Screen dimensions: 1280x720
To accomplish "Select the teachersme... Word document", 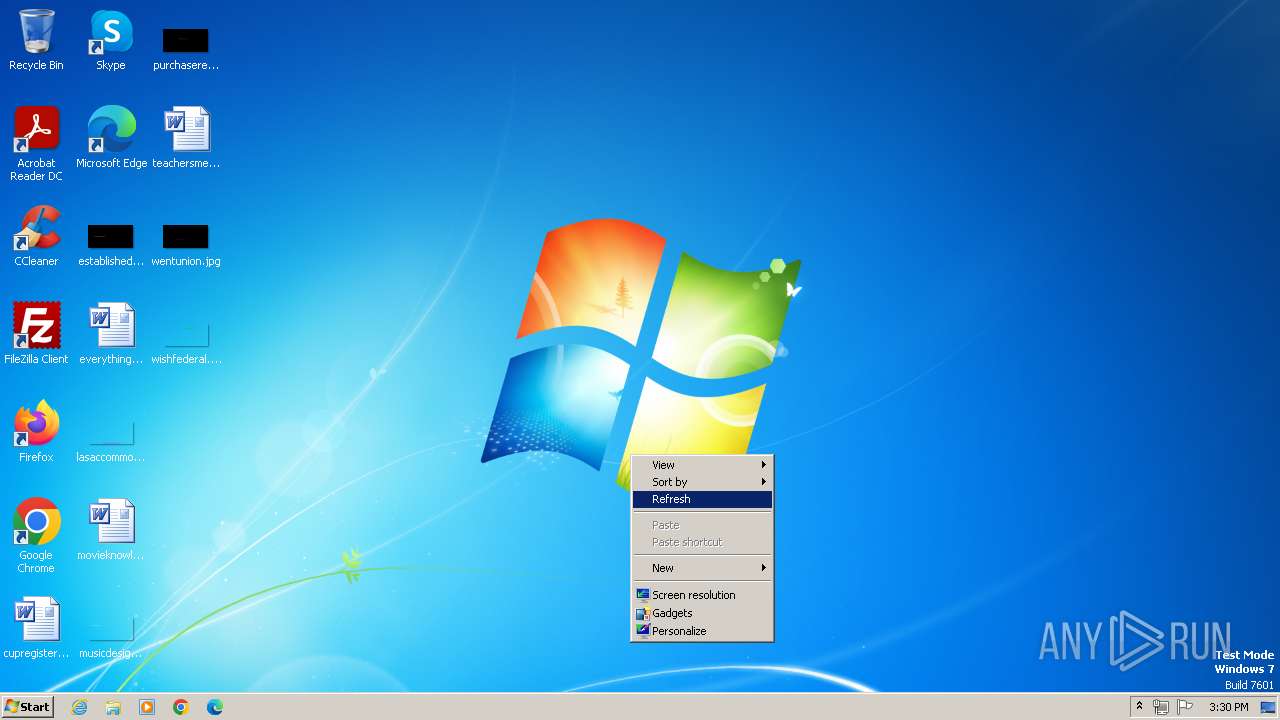I will click(x=186, y=138).
